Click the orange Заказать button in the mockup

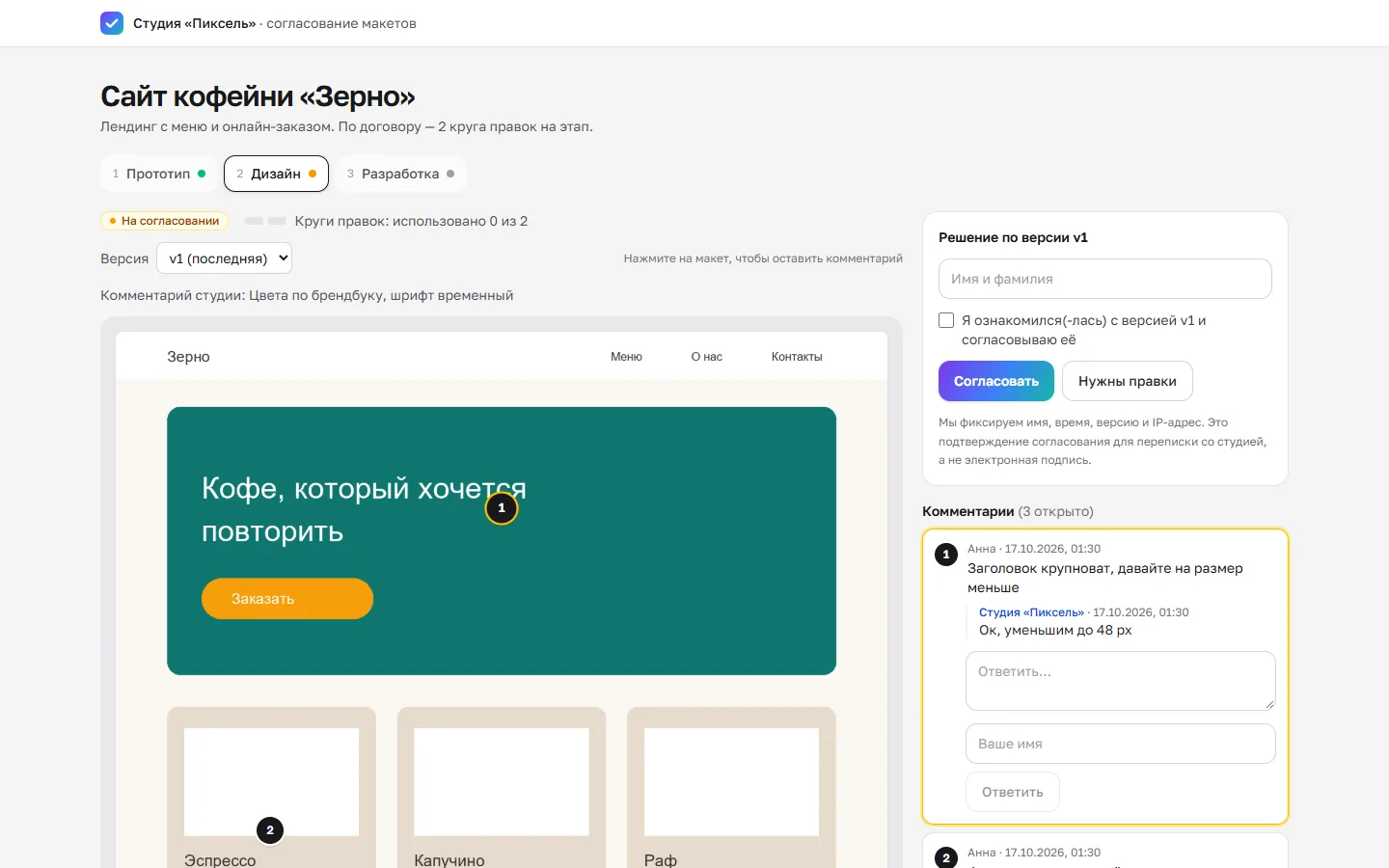click(x=287, y=599)
